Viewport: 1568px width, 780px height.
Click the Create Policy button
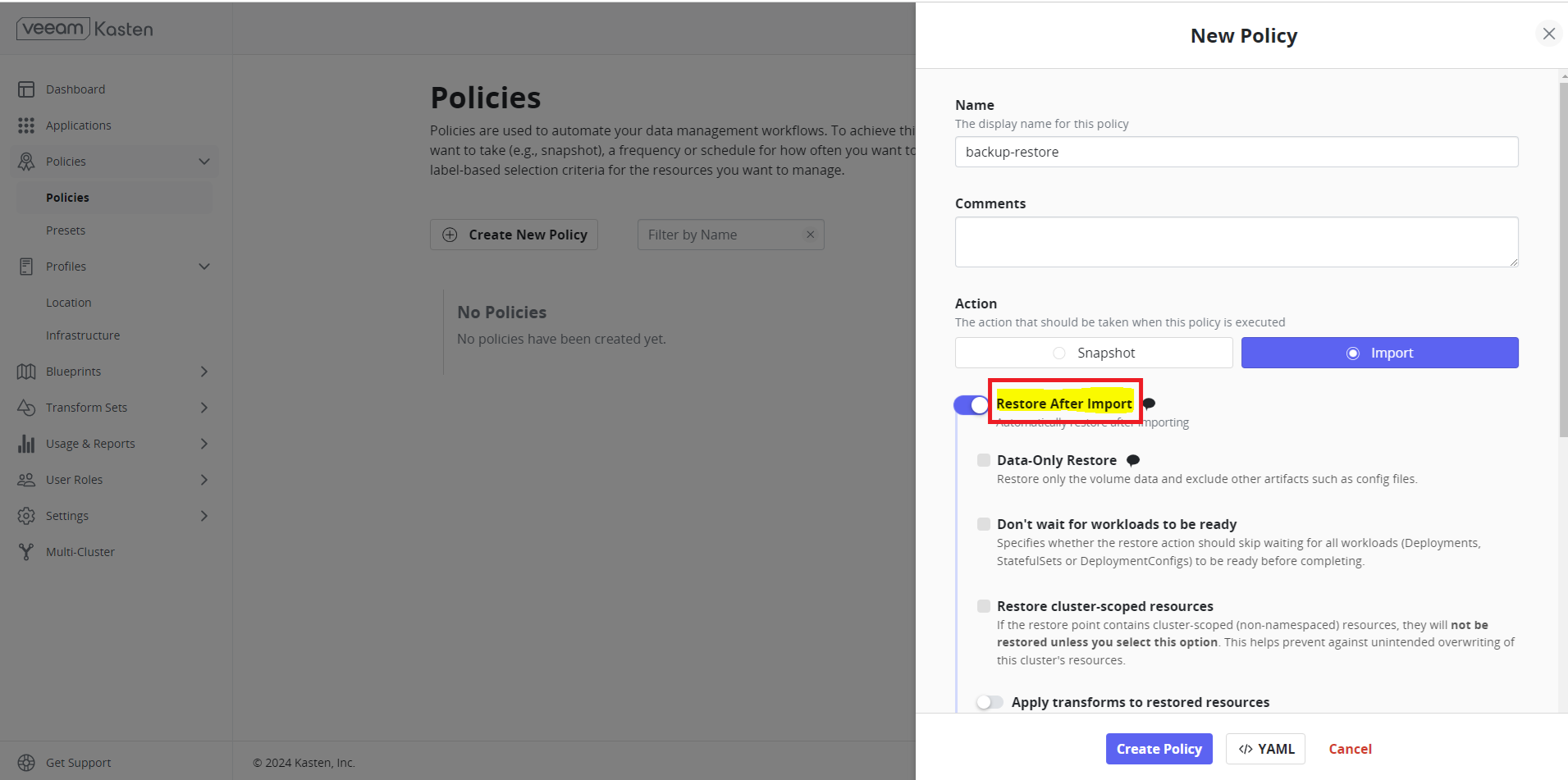[1159, 749]
